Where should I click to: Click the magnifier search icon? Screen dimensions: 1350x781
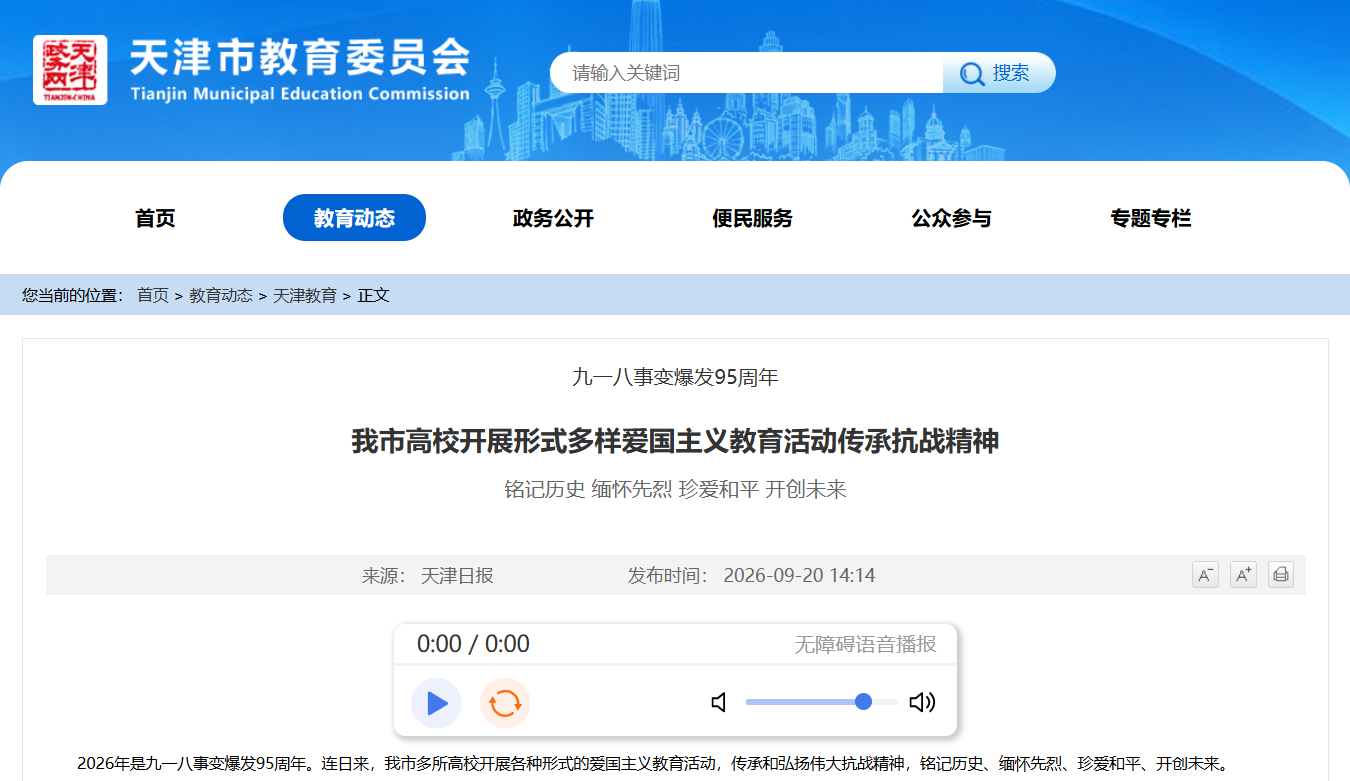pyautogui.click(x=972, y=73)
